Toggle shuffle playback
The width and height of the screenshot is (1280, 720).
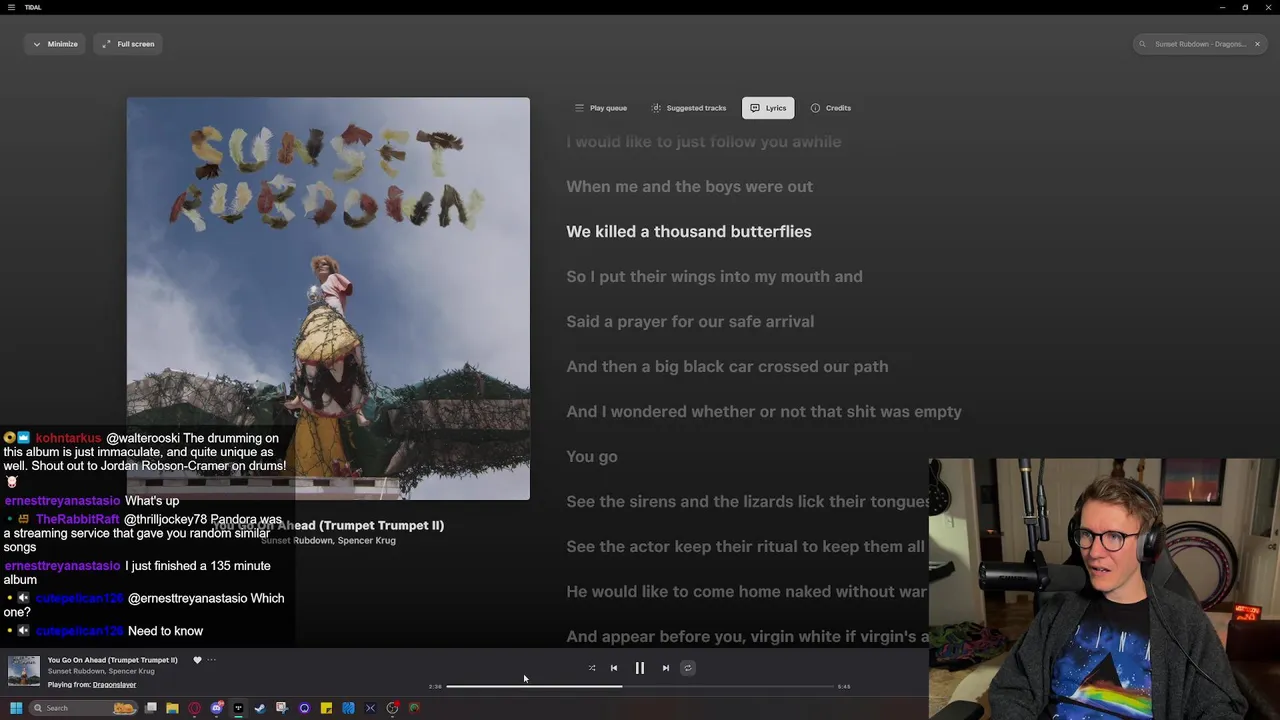coord(592,668)
